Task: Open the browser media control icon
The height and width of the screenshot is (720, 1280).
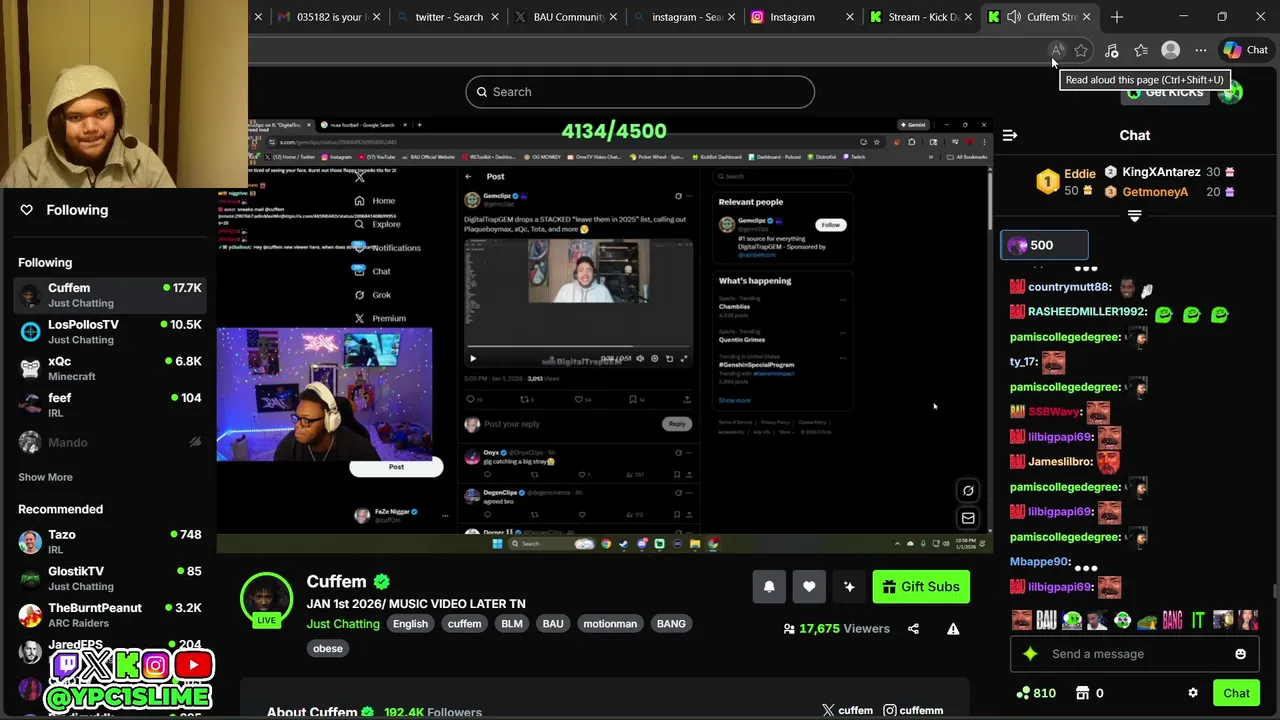Action: click(x=1111, y=50)
